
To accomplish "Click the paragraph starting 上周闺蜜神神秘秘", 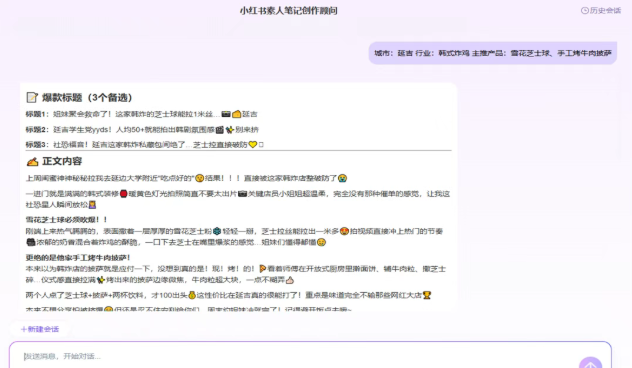I will [186, 178].
